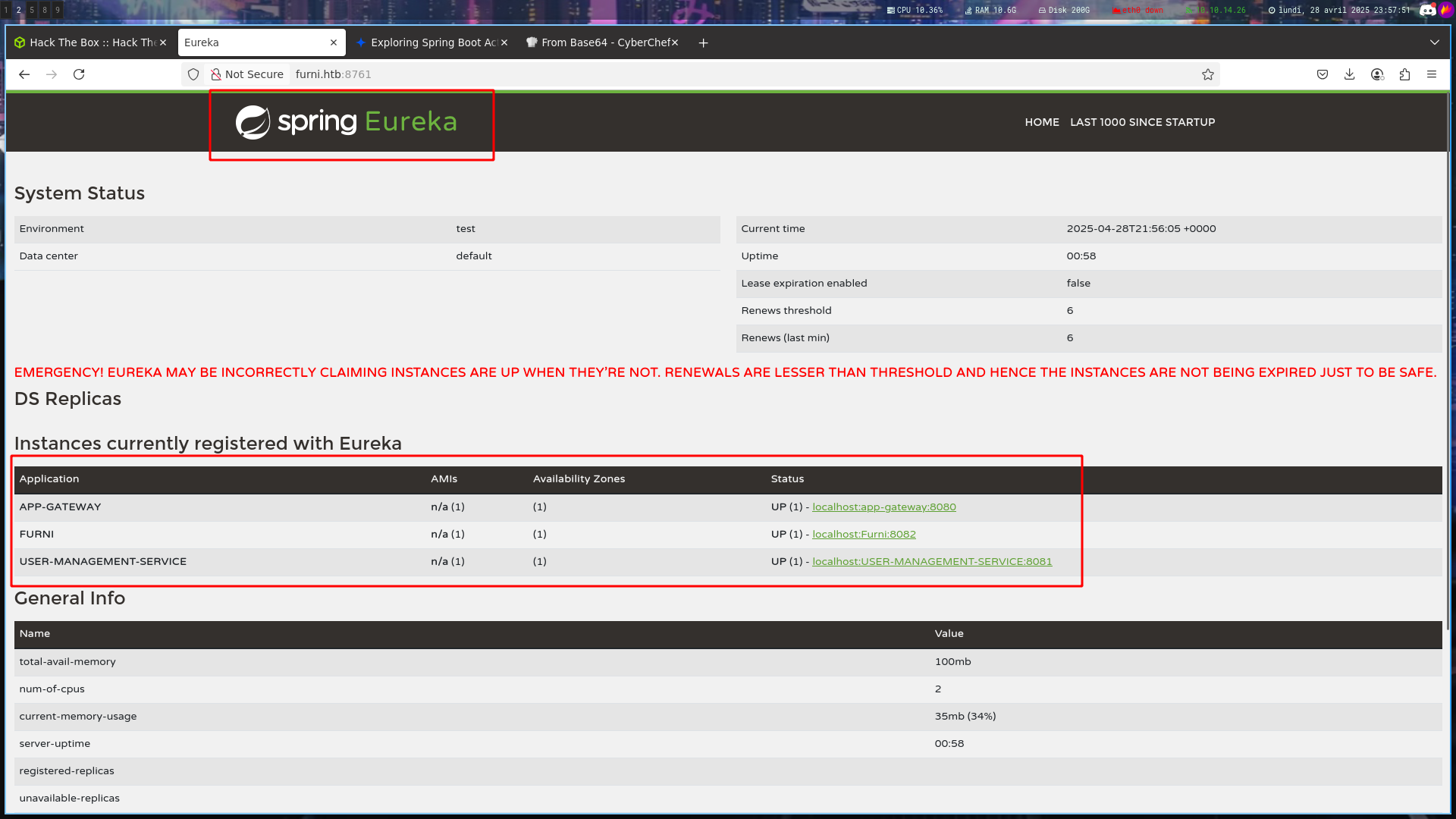
Task: Click the Pocket save icon
Action: [1323, 74]
